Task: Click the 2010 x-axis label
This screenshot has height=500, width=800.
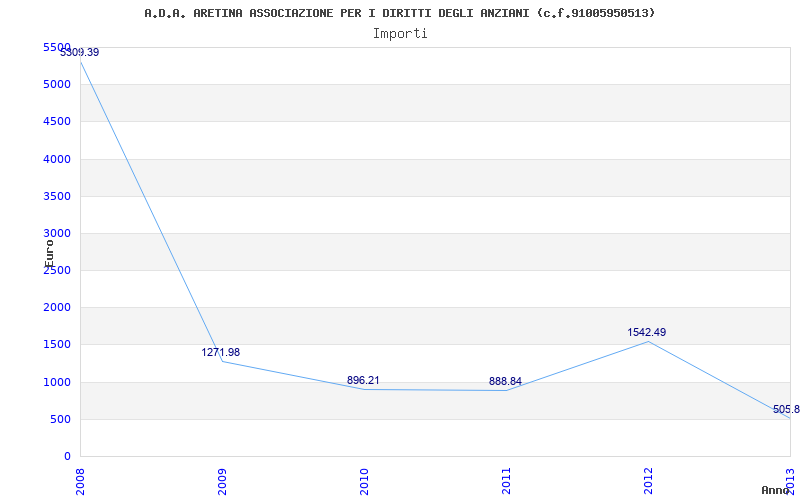Action: point(364,482)
